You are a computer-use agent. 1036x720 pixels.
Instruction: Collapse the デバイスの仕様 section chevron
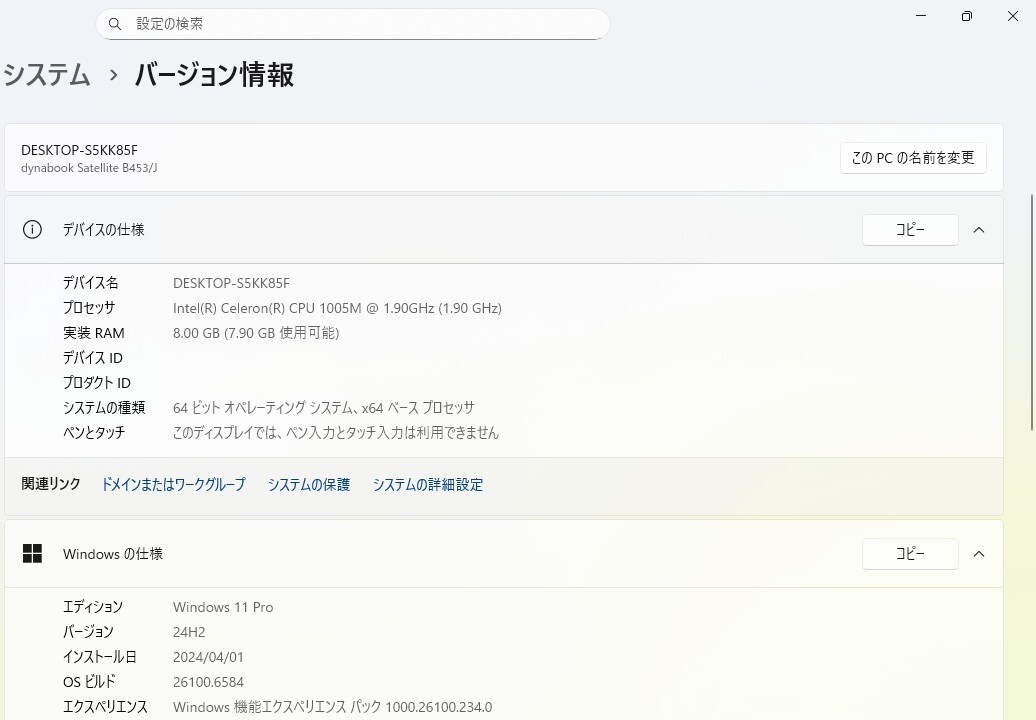(x=979, y=230)
